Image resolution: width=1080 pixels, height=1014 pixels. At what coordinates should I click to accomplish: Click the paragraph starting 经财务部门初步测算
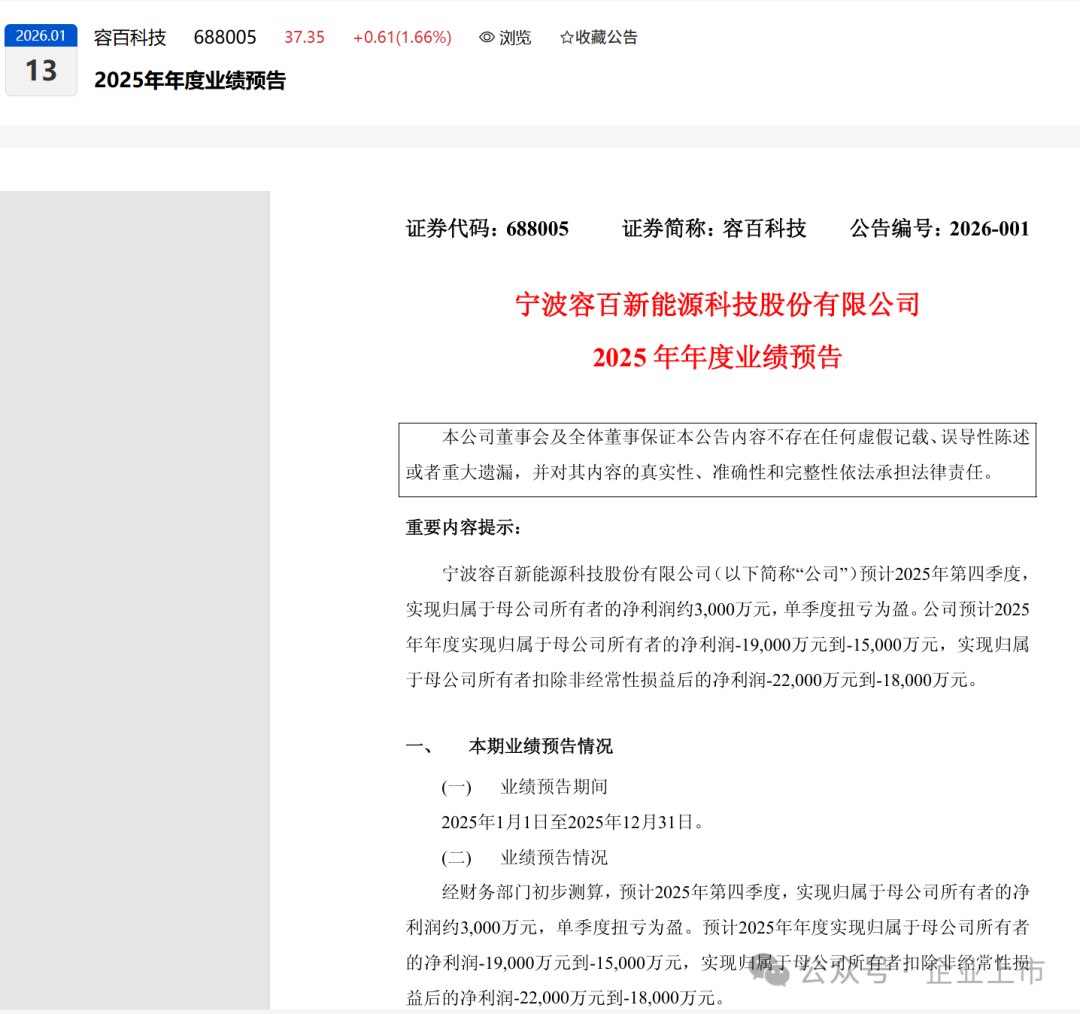point(717,945)
